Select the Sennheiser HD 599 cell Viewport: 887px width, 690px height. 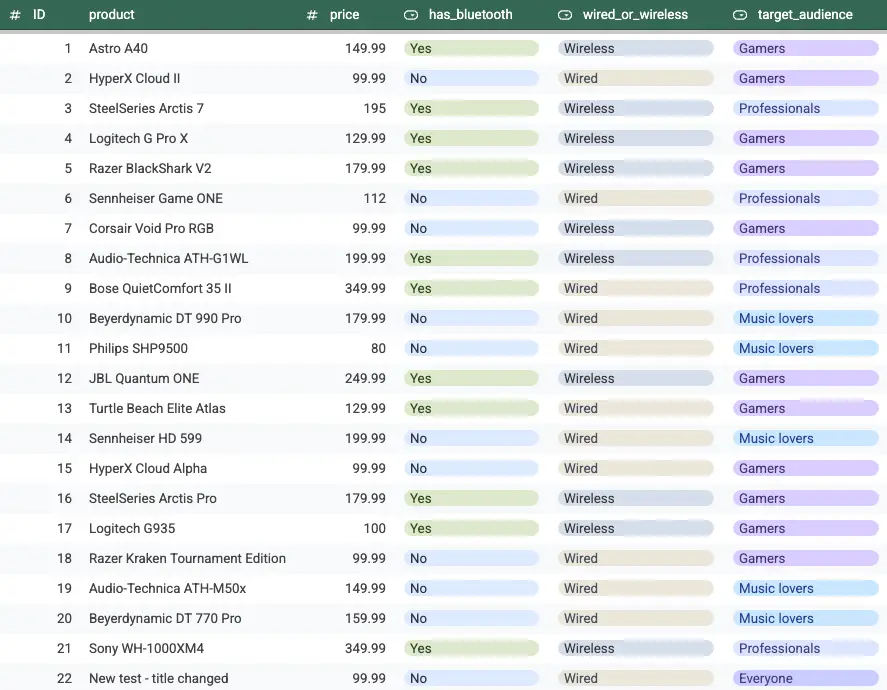pyautogui.click(x=145, y=438)
